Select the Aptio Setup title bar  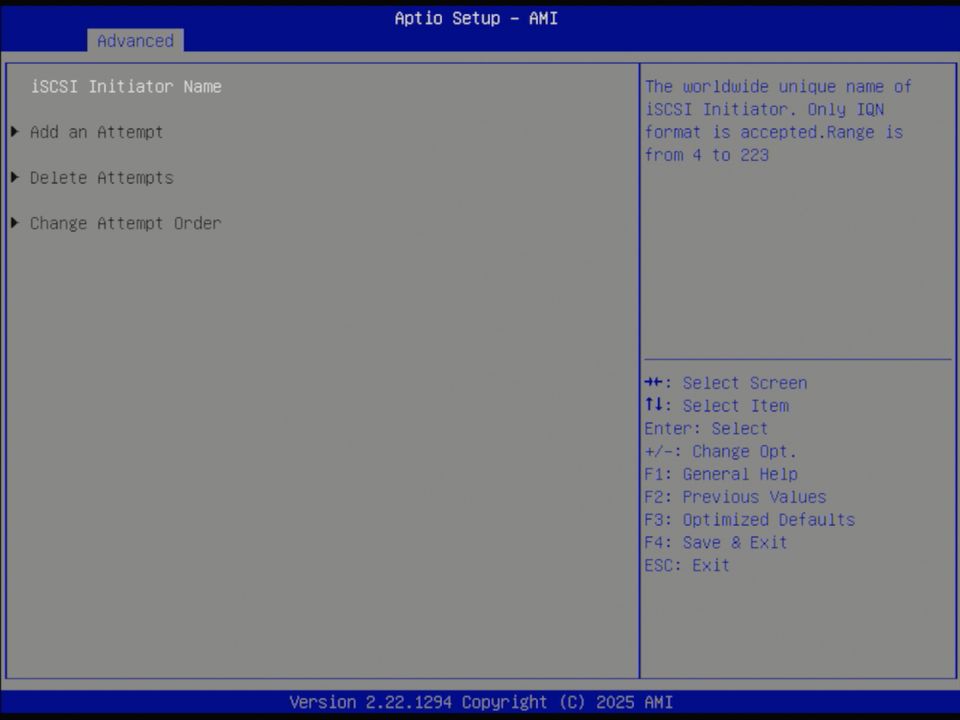click(475, 18)
